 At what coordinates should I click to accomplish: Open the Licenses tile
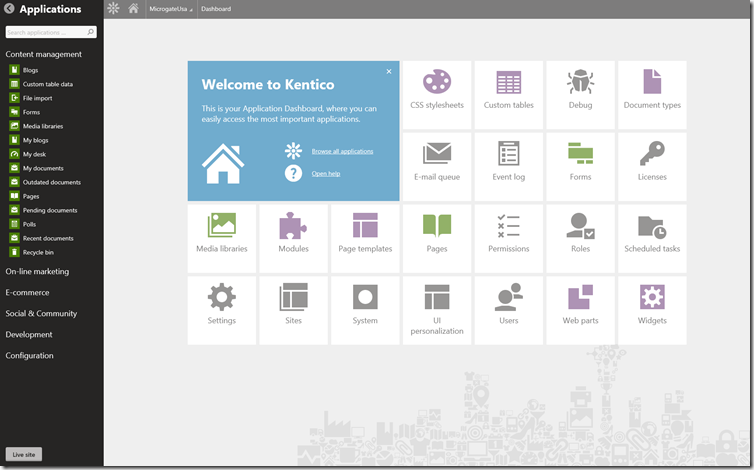pyautogui.click(x=652, y=166)
